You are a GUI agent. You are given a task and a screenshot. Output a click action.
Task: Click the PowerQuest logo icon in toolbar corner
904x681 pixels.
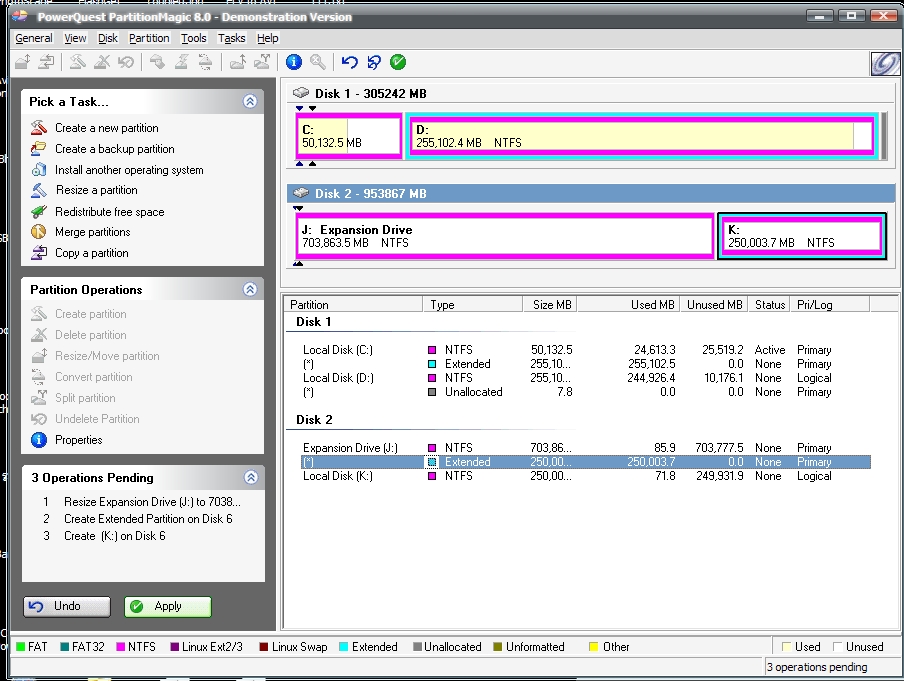pyautogui.click(x=885, y=63)
